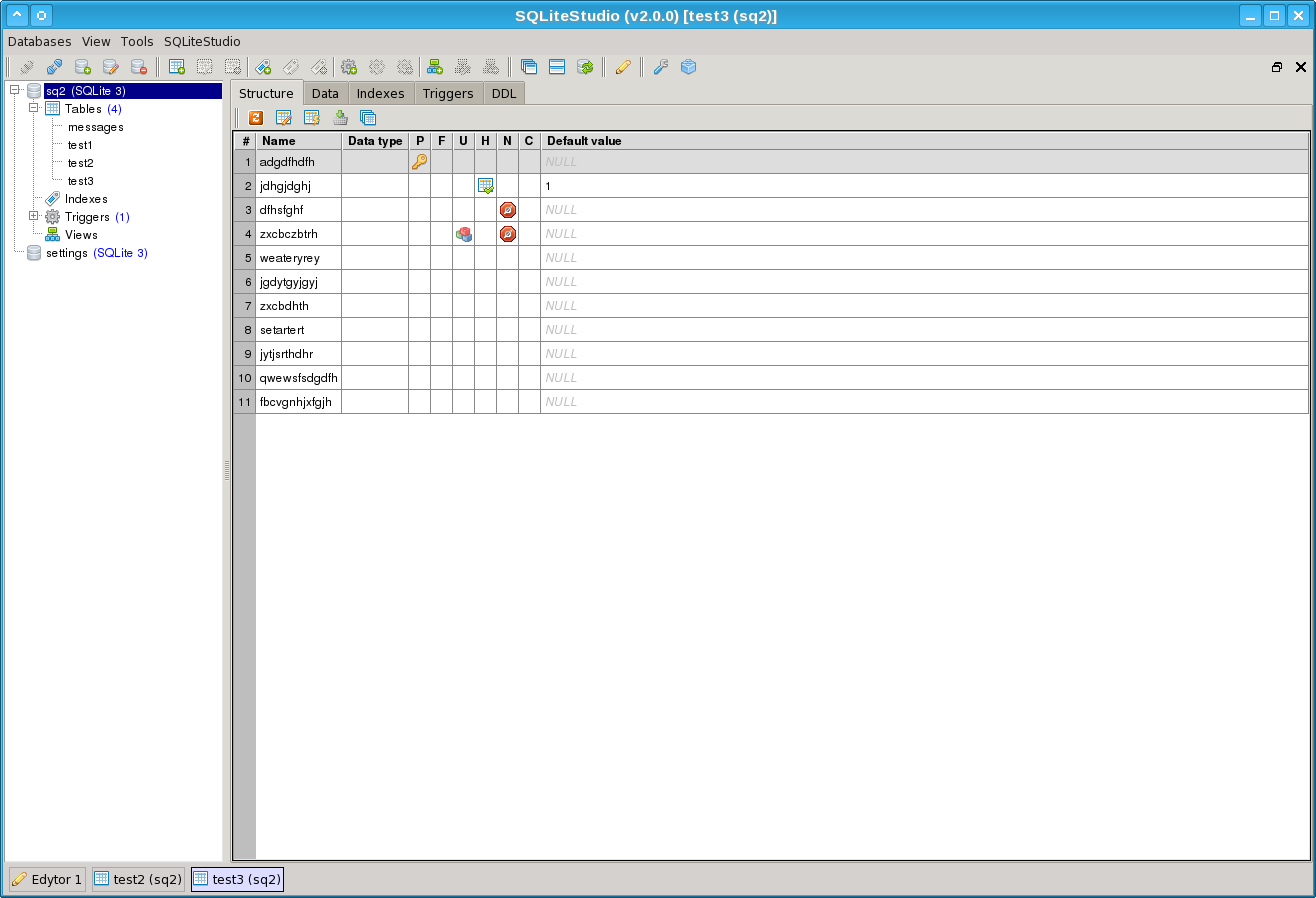Click the qwewsfsdgdfh column name cell

click(x=299, y=377)
